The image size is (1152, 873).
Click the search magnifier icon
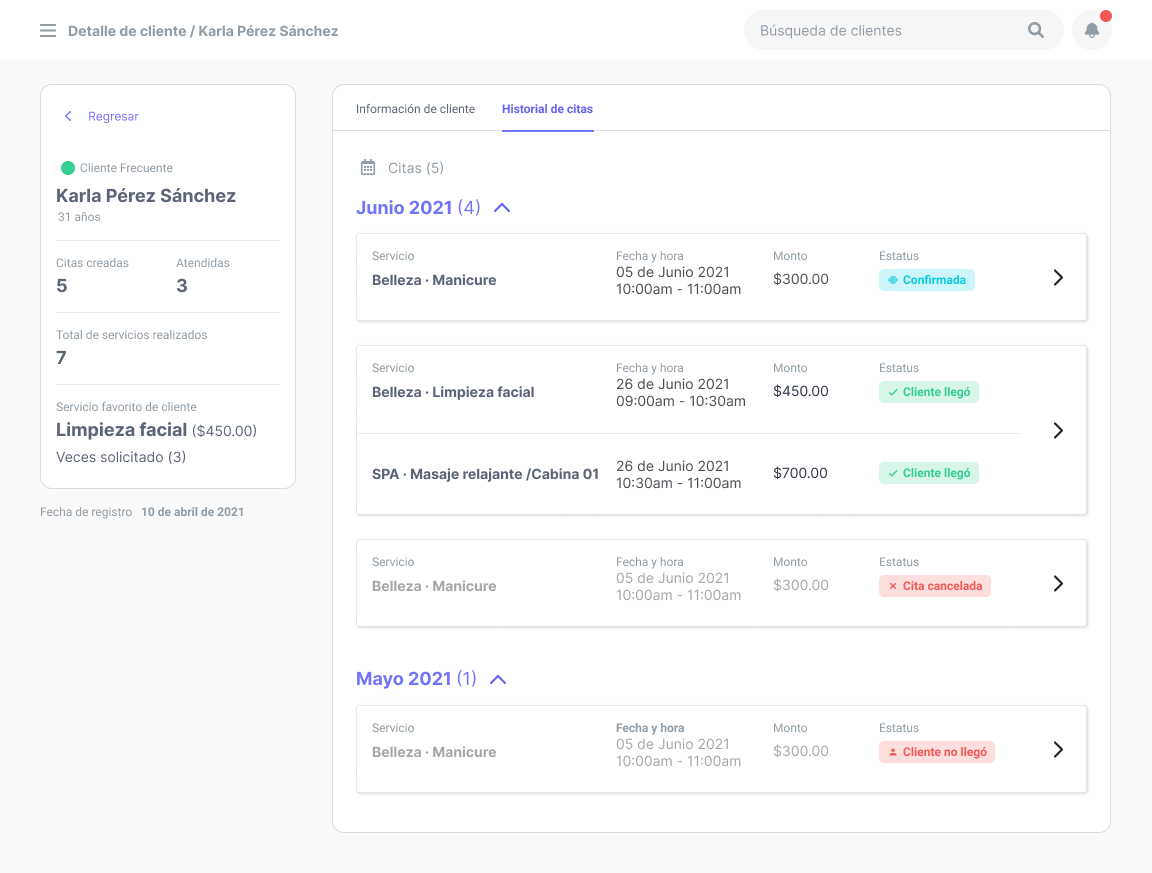pos(1035,30)
